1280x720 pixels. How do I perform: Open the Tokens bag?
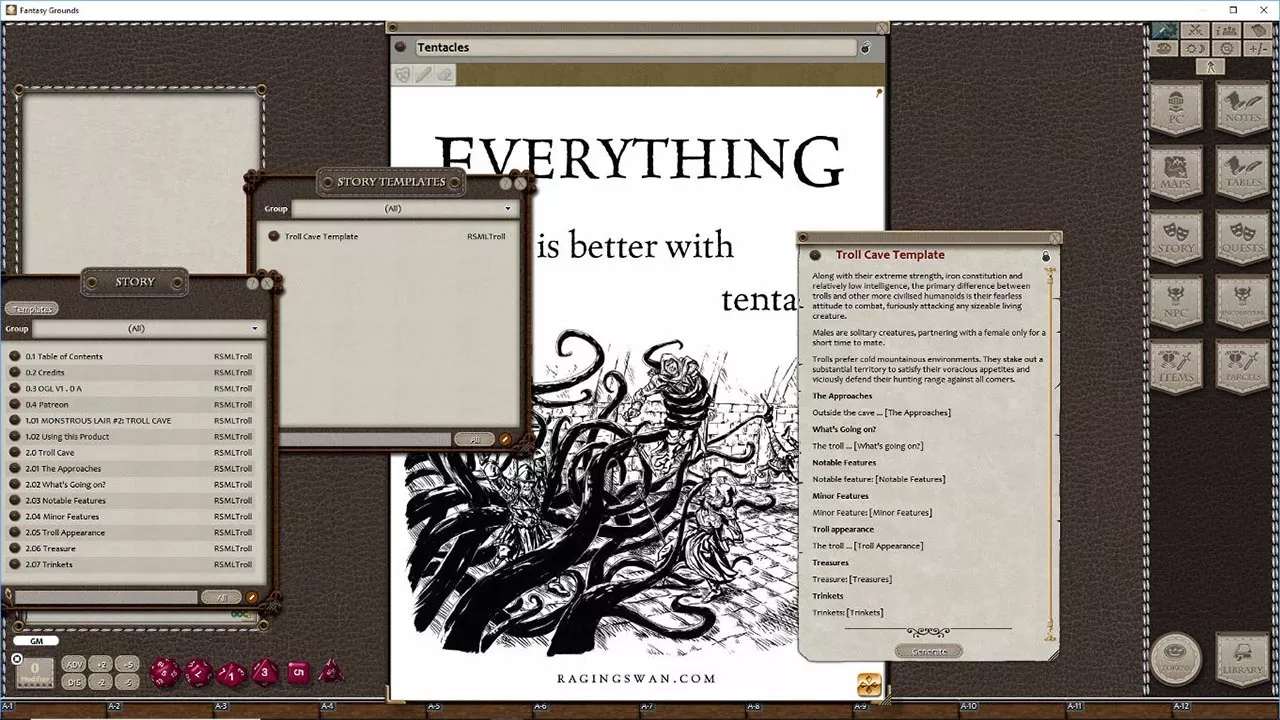pyautogui.click(x=1176, y=658)
